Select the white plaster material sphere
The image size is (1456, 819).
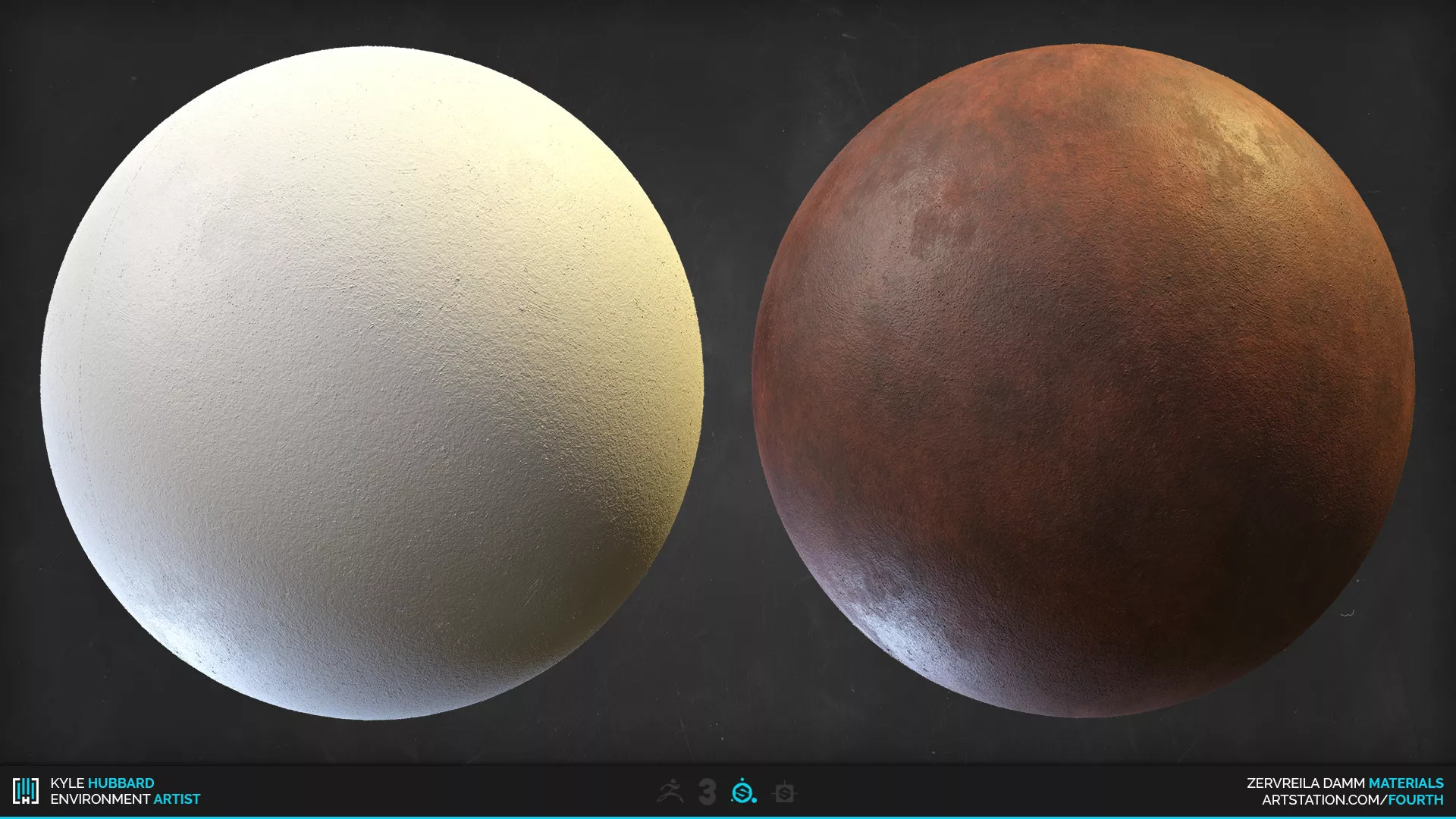click(x=372, y=383)
